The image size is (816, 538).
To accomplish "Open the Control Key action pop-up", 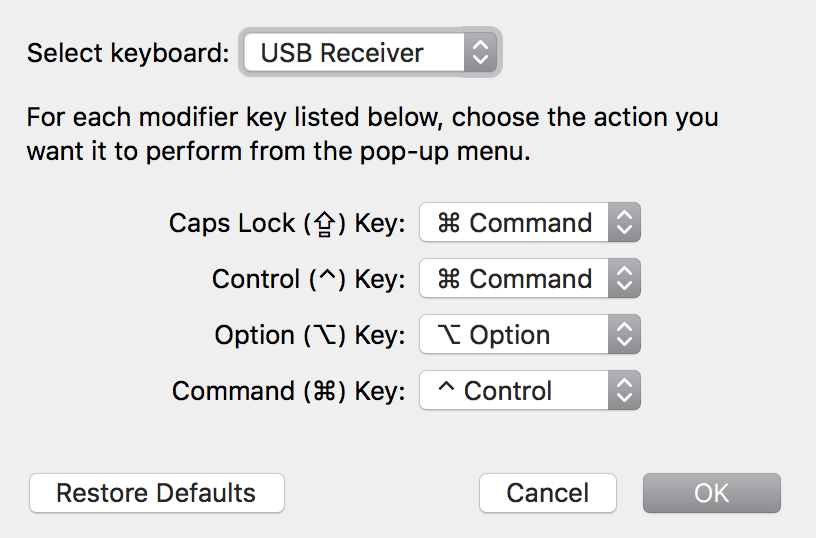I will 515,279.
